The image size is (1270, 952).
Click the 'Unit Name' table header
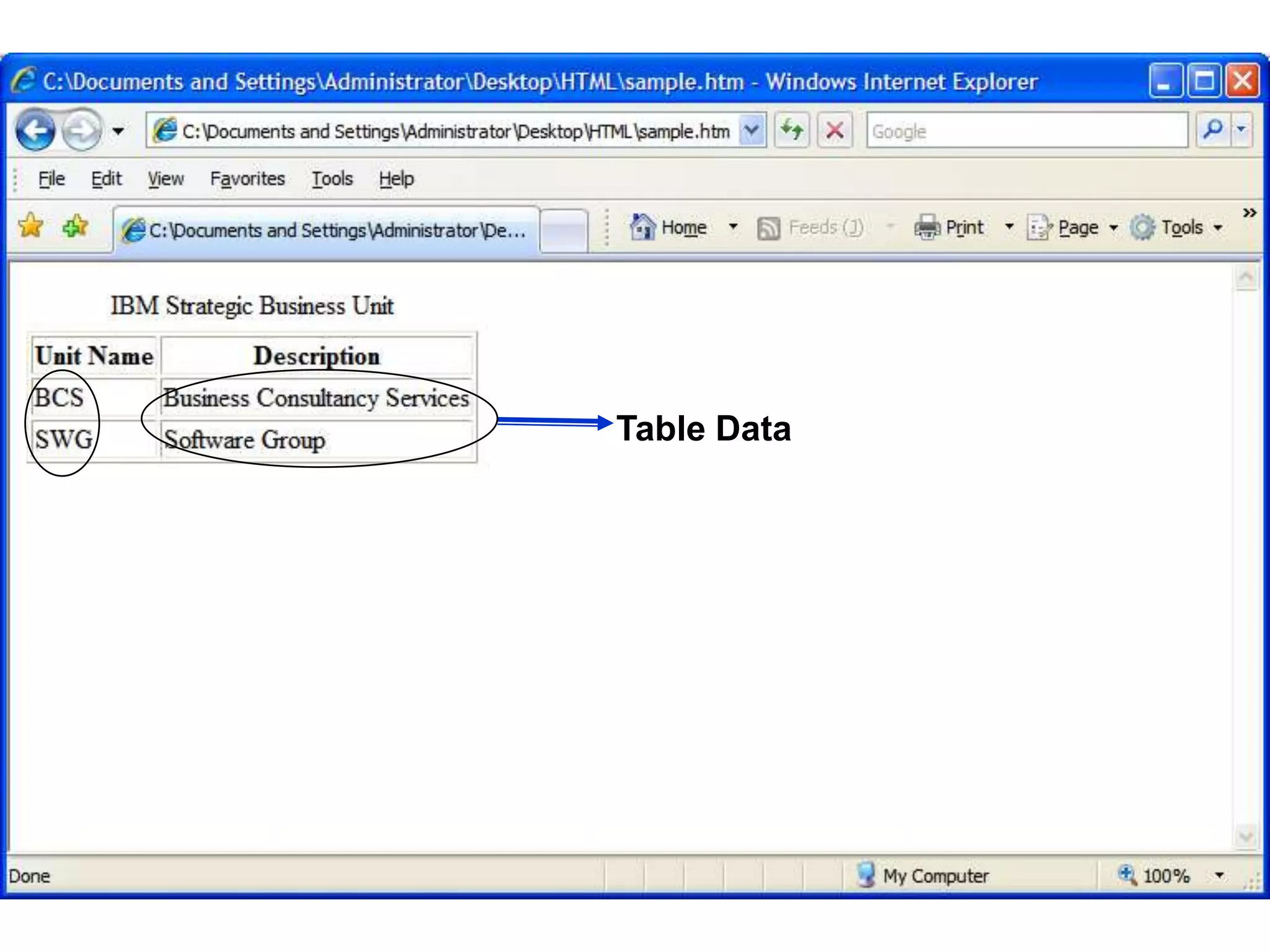(x=94, y=356)
